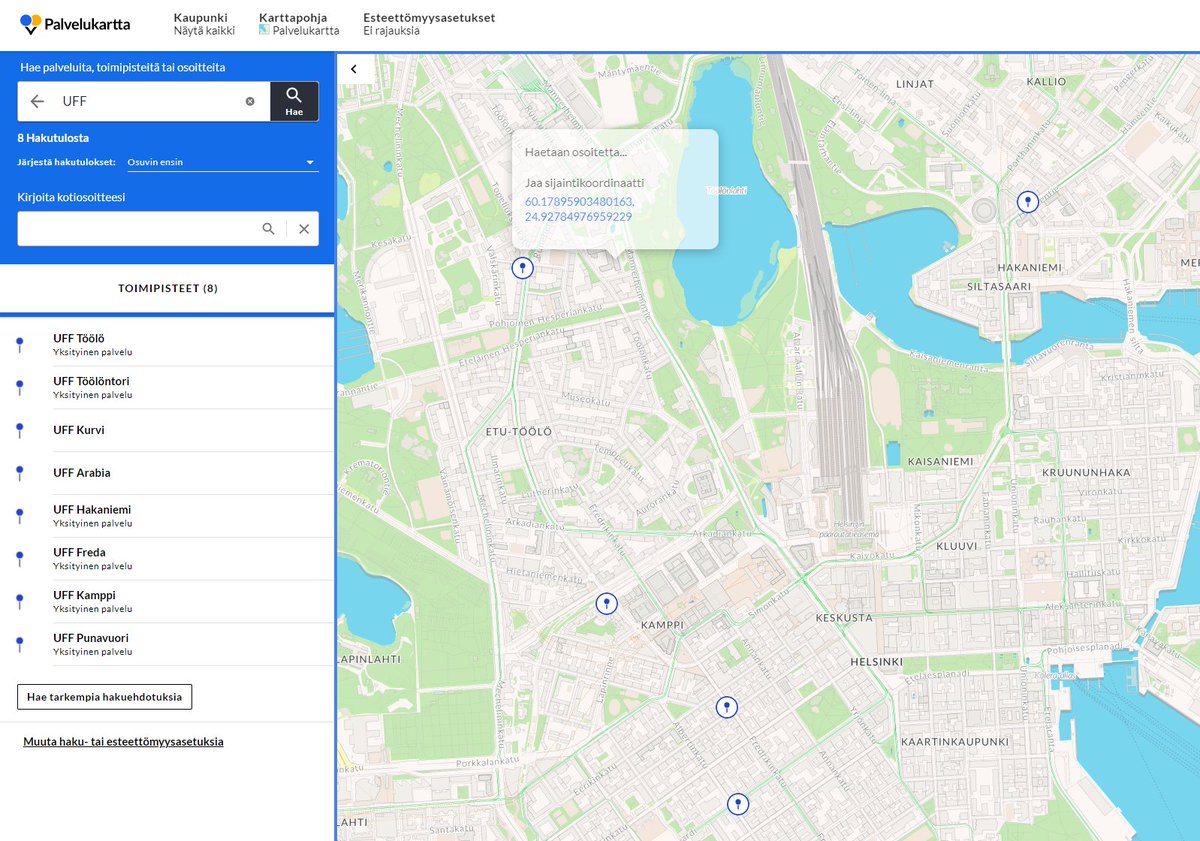The image size is (1200, 841).
Task: Open Esteettömyysasetukset menu
Action: (429, 24)
